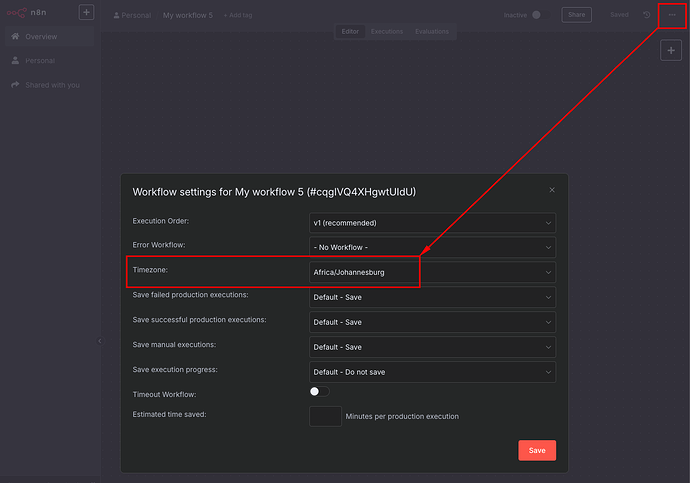
Task: Open the three-dot workflow menu
Action: [672, 15]
